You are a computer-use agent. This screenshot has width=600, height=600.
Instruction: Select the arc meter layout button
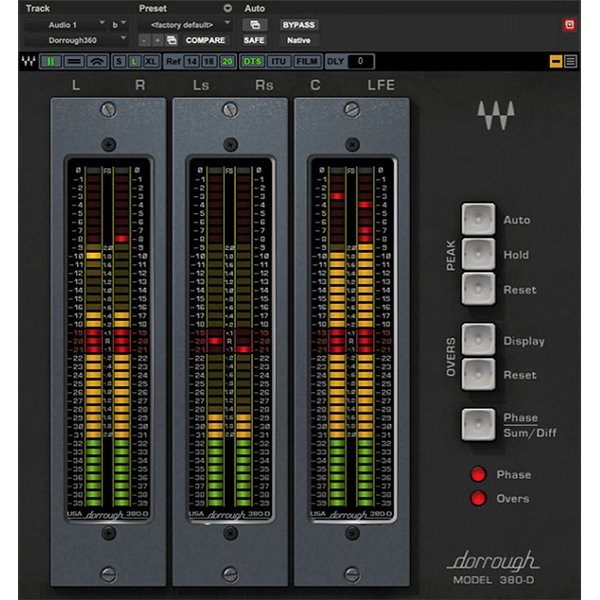[x=97, y=61]
